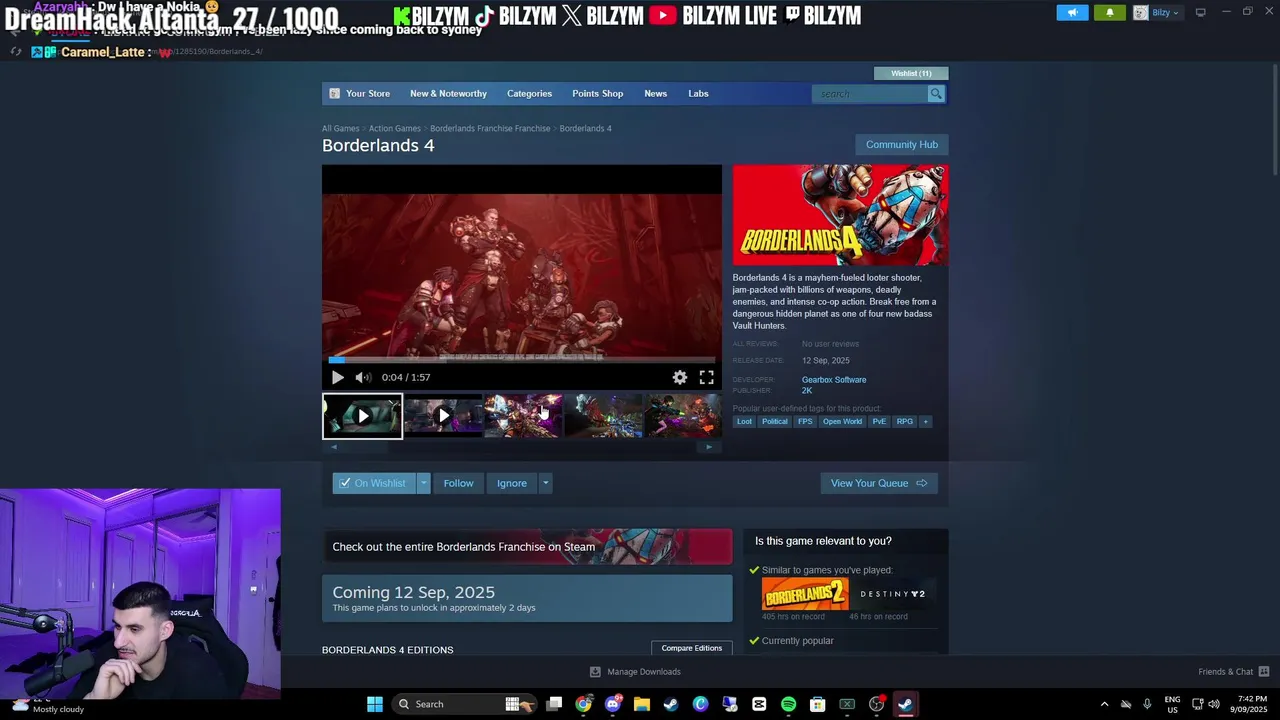This screenshot has width=1280, height=720.
Task: Open the Gearbox Software developer link
Action: point(834,380)
